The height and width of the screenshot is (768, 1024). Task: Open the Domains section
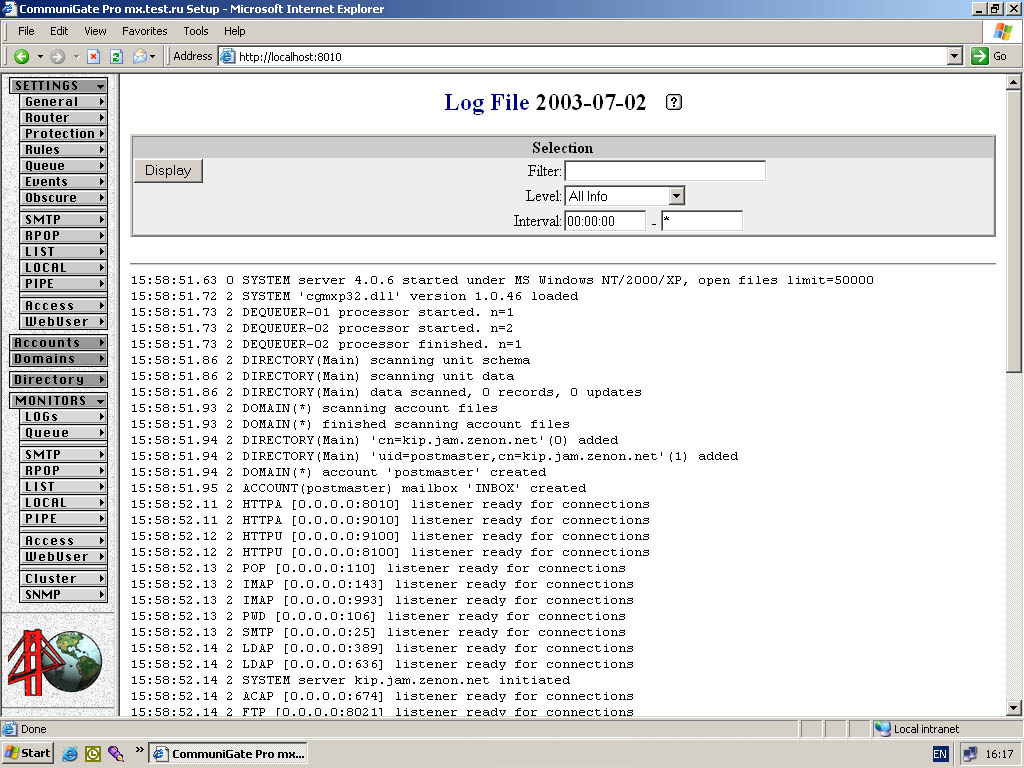point(59,359)
